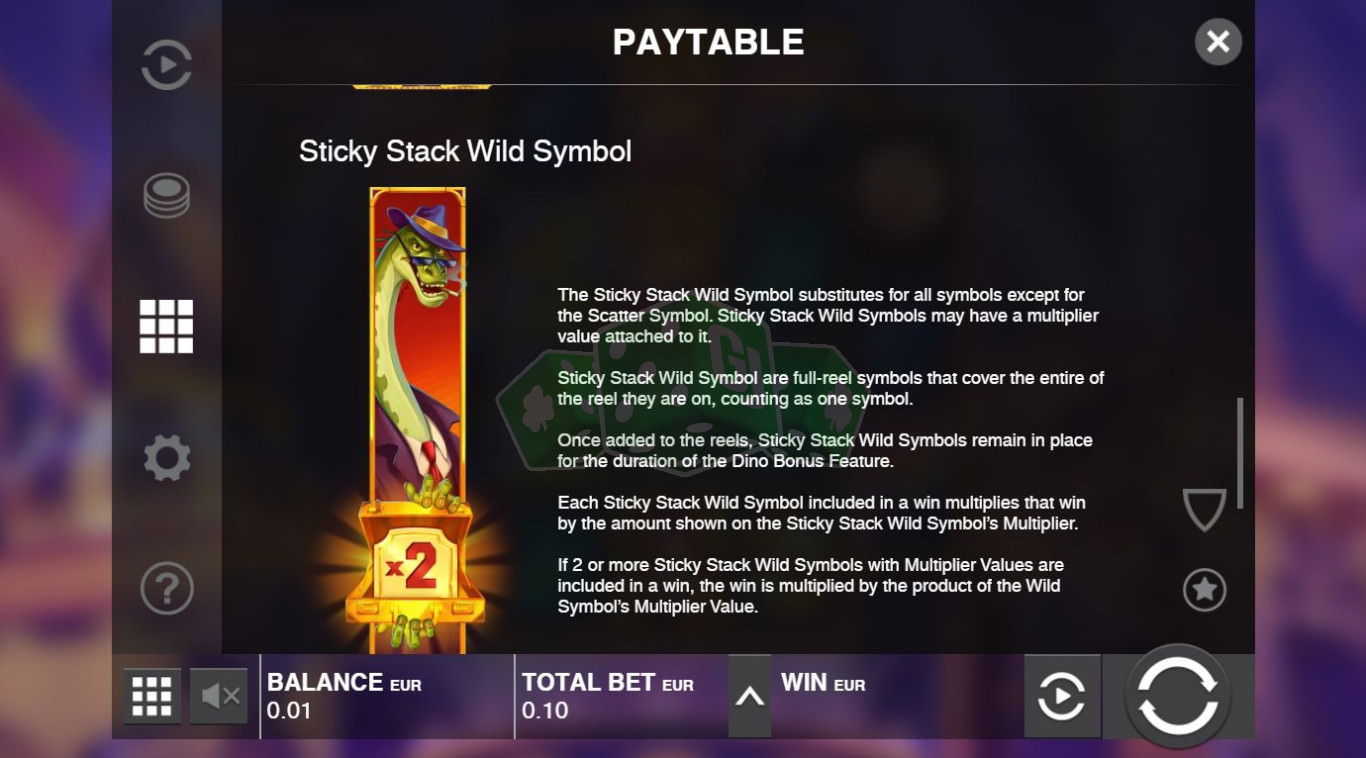
Task: Click the star icon on right side
Action: coord(1204,590)
